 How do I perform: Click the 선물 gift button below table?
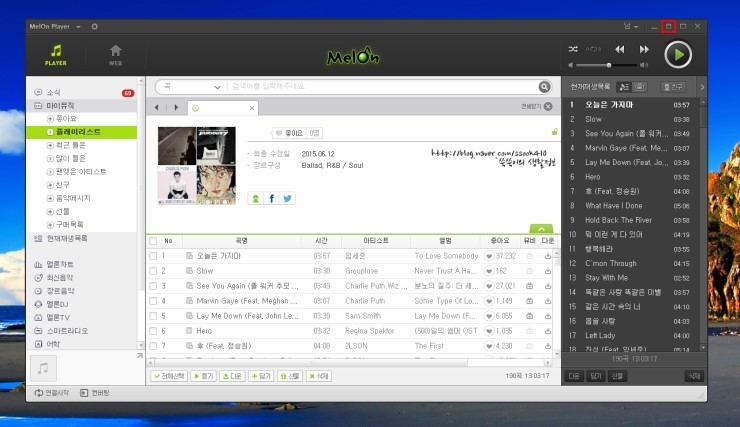[289, 376]
